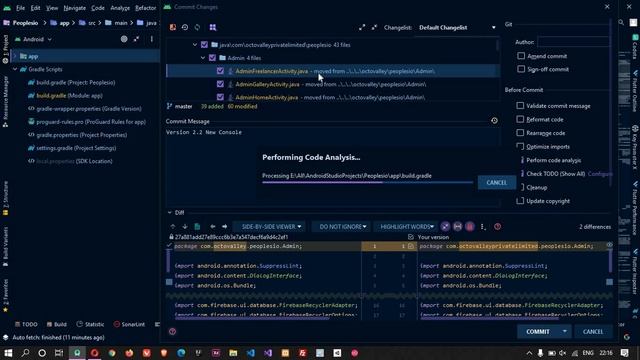The image size is (640, 360).
Task: Open the Changelist dropdown
Action: tap(458, 27)
